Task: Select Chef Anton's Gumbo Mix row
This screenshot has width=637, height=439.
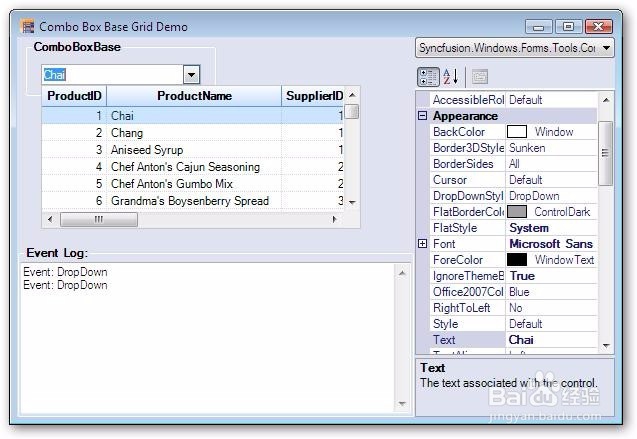Action: [193, 184]
